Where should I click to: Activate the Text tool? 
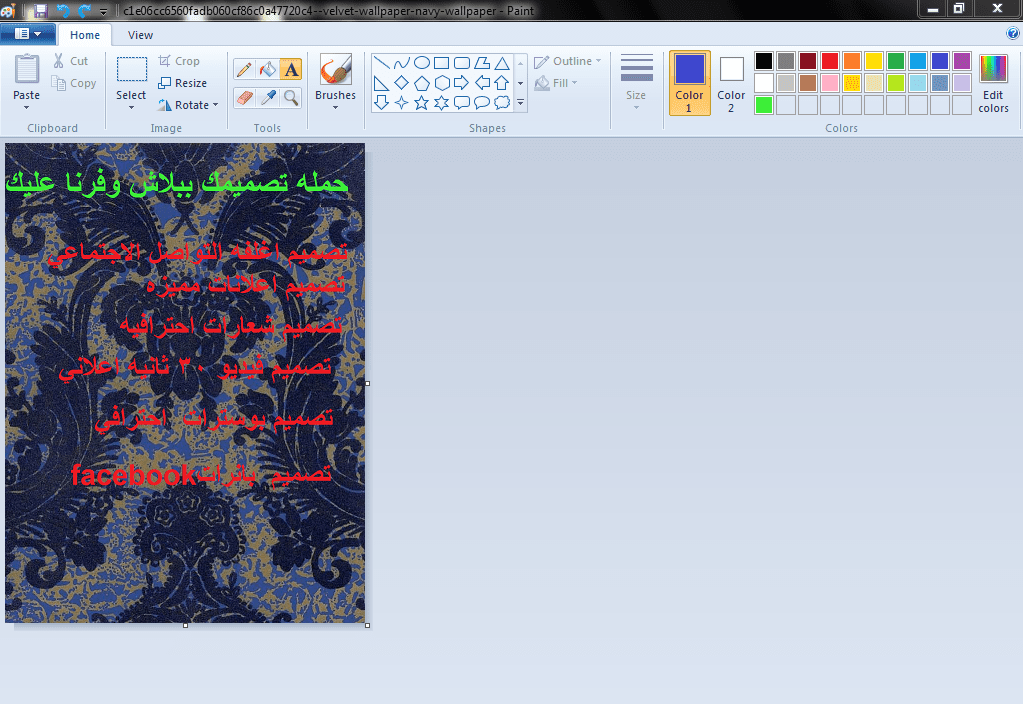[x=291, y=69]
